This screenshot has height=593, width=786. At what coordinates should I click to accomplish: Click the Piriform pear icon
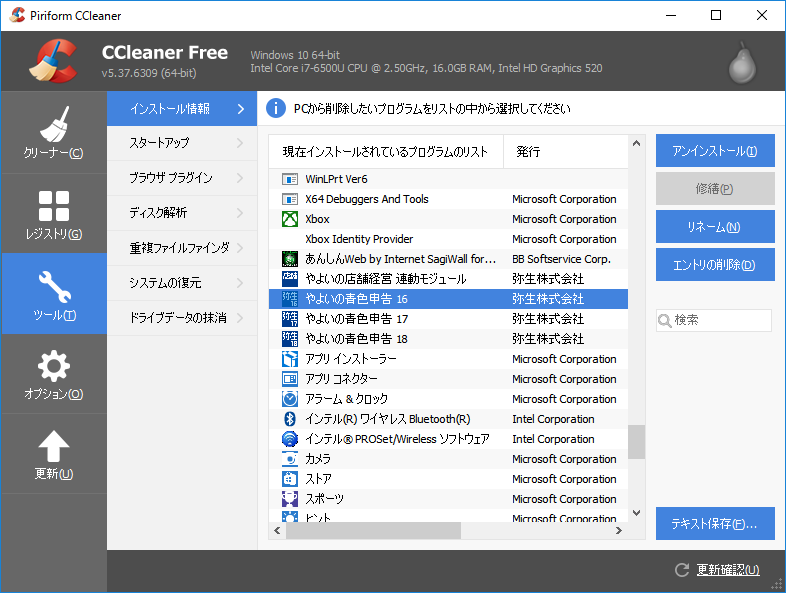point(742,63)
